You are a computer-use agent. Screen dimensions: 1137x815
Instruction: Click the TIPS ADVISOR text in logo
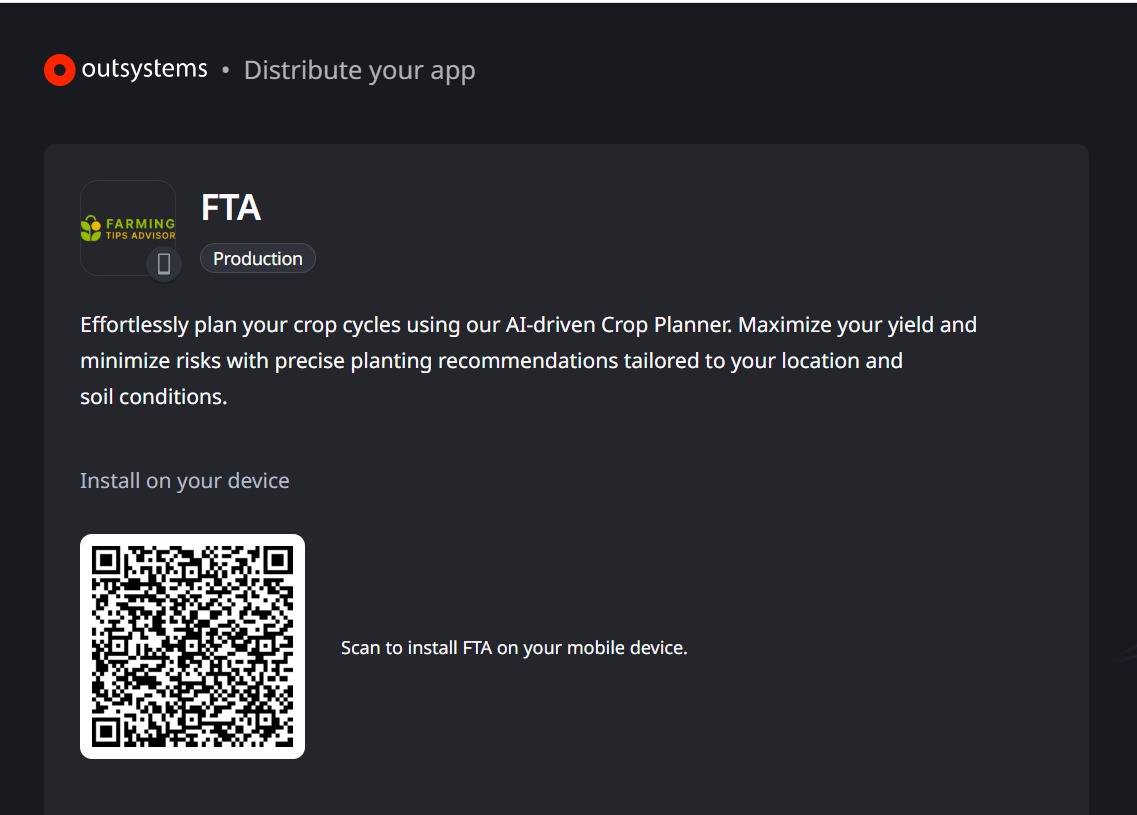(141, 236)
